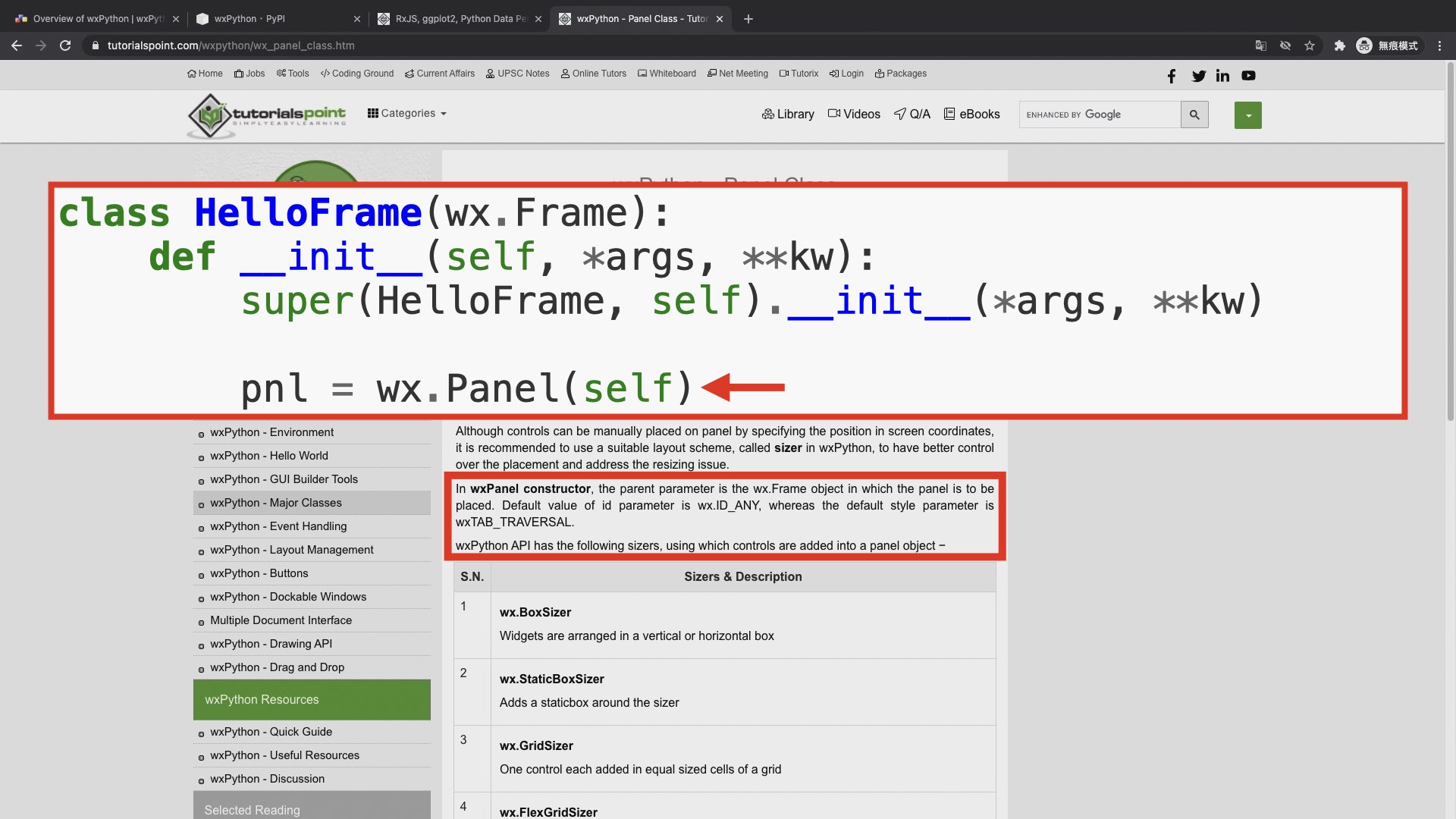Click the Login link in top bar
This screenshot has width=1456, height=819.
click(x=850, y=73)
